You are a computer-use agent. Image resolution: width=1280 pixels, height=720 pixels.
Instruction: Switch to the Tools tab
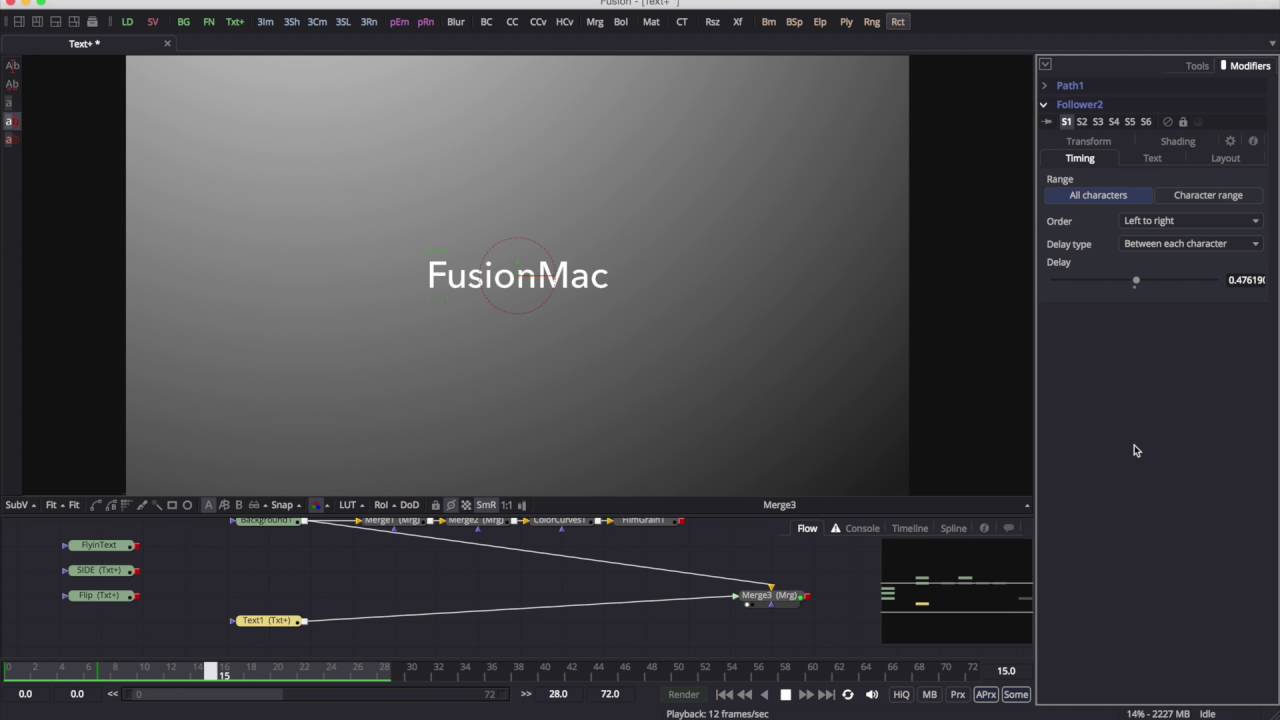[x=1197, y=66]
